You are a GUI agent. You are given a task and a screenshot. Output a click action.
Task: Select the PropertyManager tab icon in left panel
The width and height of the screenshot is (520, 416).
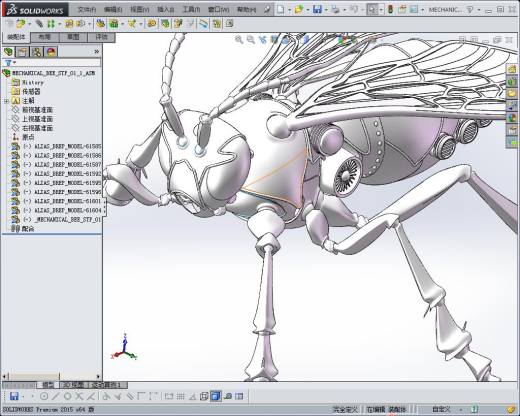(x=22, y=52)
